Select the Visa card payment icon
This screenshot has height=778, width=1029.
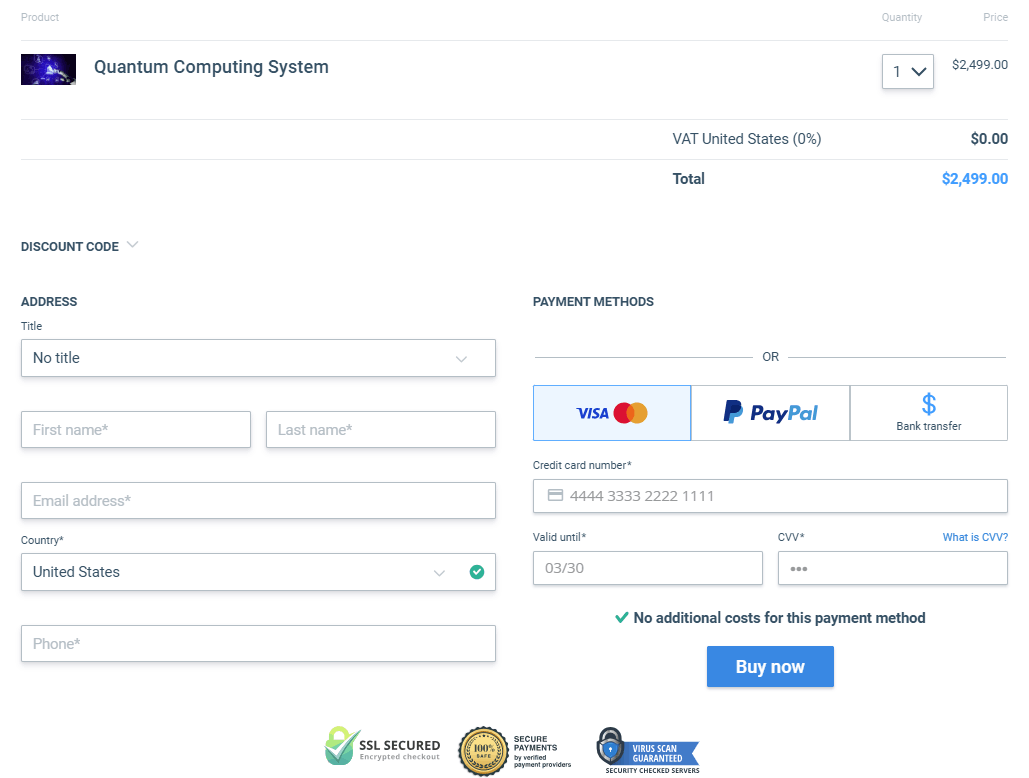pyautogui.click(x=593, y=412)
